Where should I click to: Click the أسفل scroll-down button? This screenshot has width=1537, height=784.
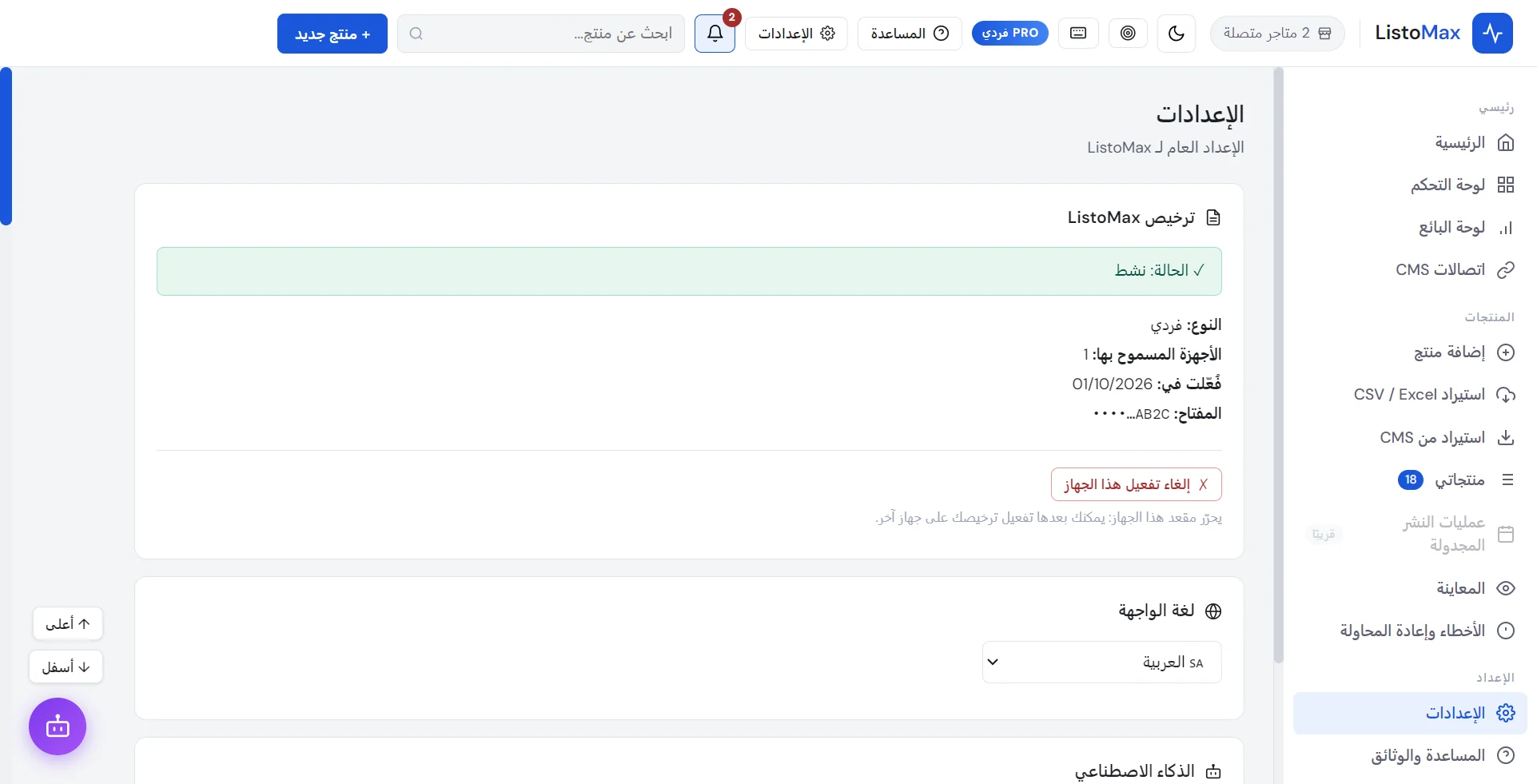click(x=66, y=667)
